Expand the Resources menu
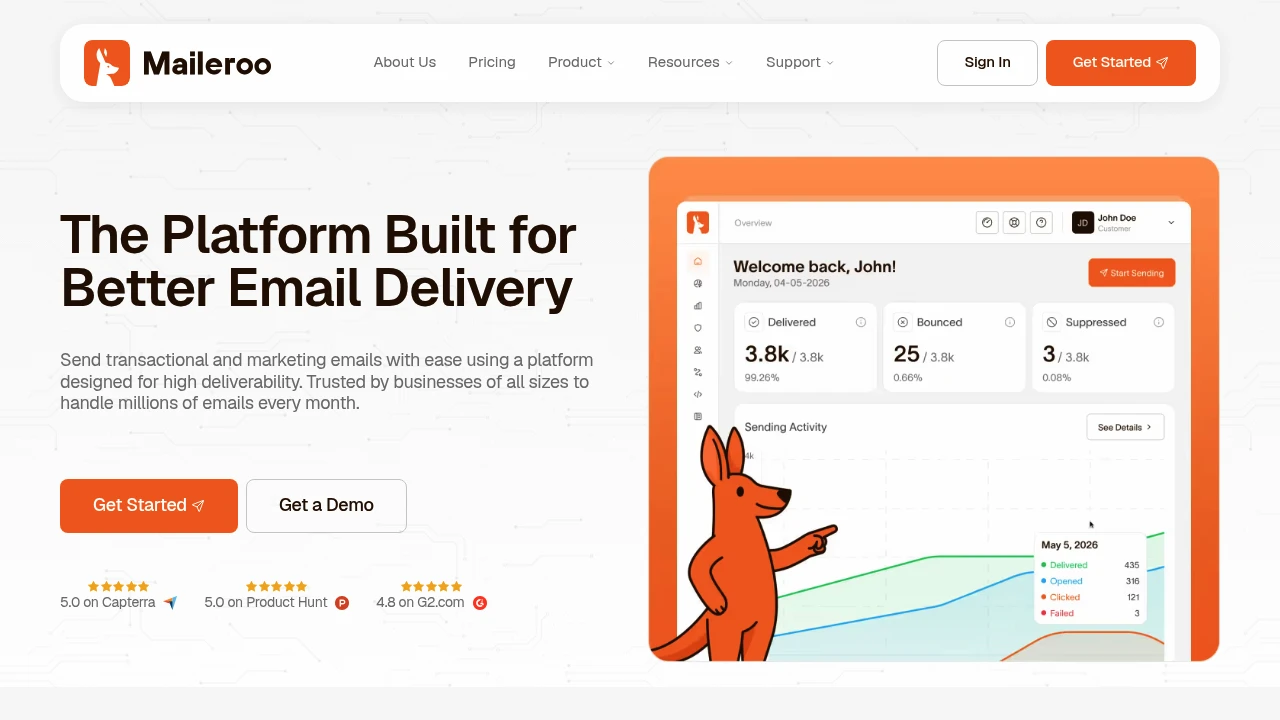 click(x=690, y=62)
